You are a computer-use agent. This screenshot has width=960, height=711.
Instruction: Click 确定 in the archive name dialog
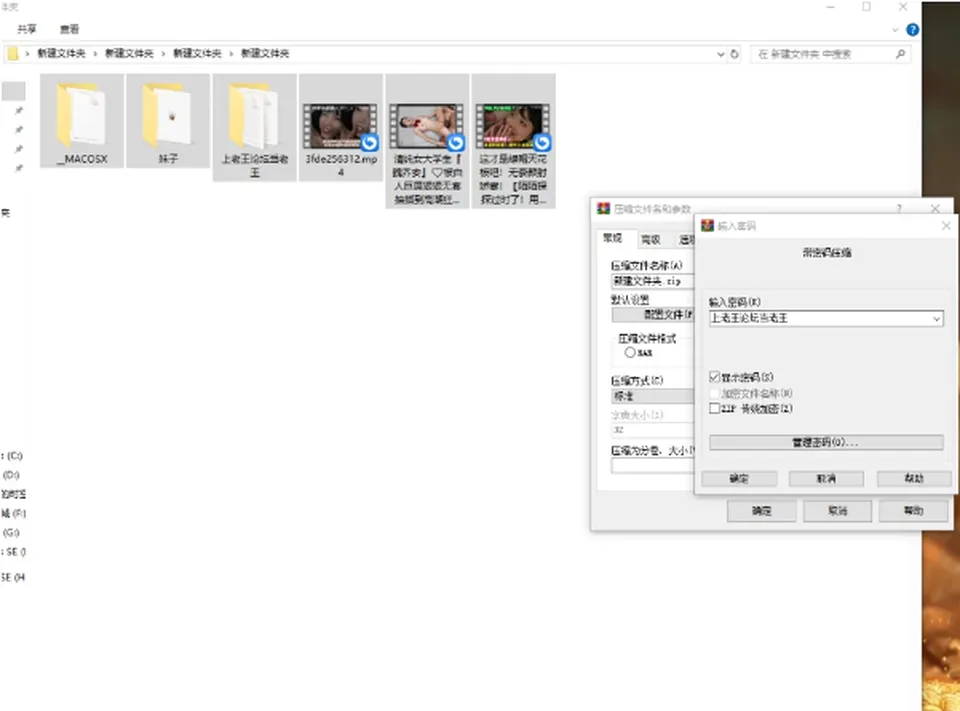(x=762, y=511)
